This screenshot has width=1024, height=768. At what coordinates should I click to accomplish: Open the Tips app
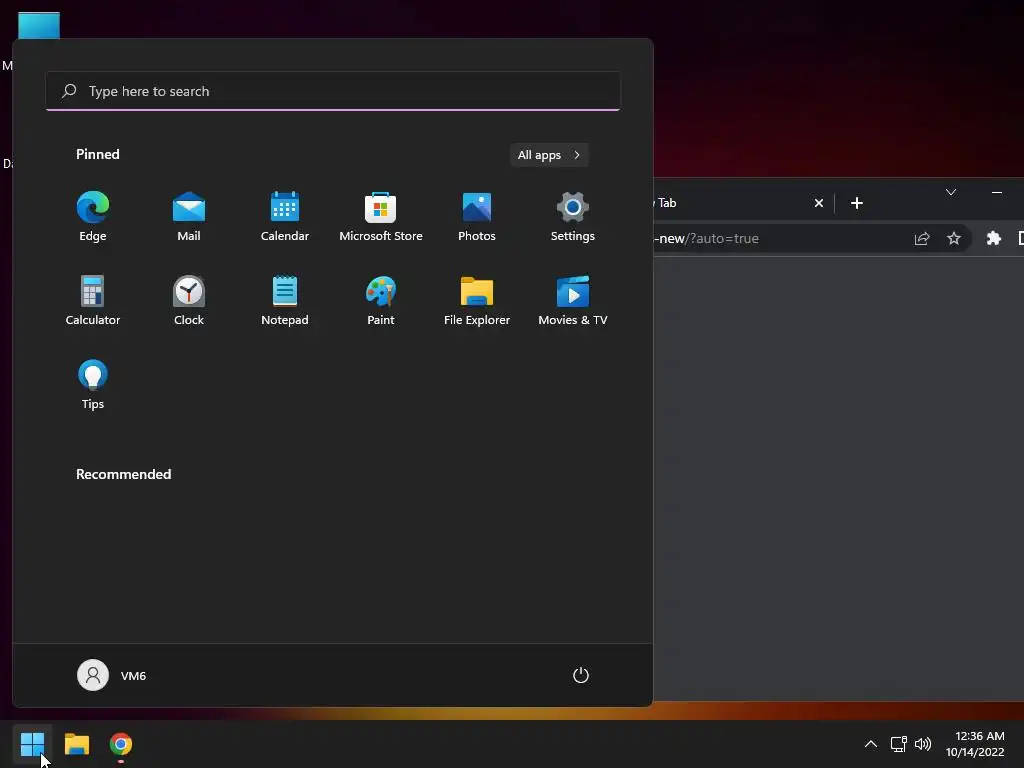(93, 385)
